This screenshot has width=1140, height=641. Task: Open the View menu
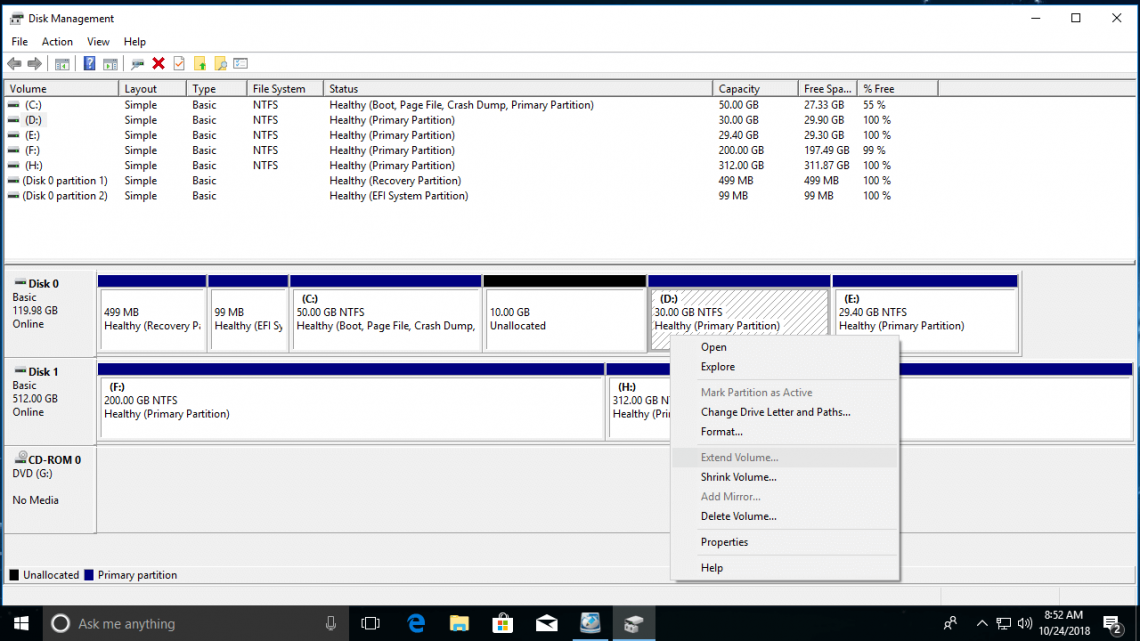pyautogui.click(x=97, y=41)
